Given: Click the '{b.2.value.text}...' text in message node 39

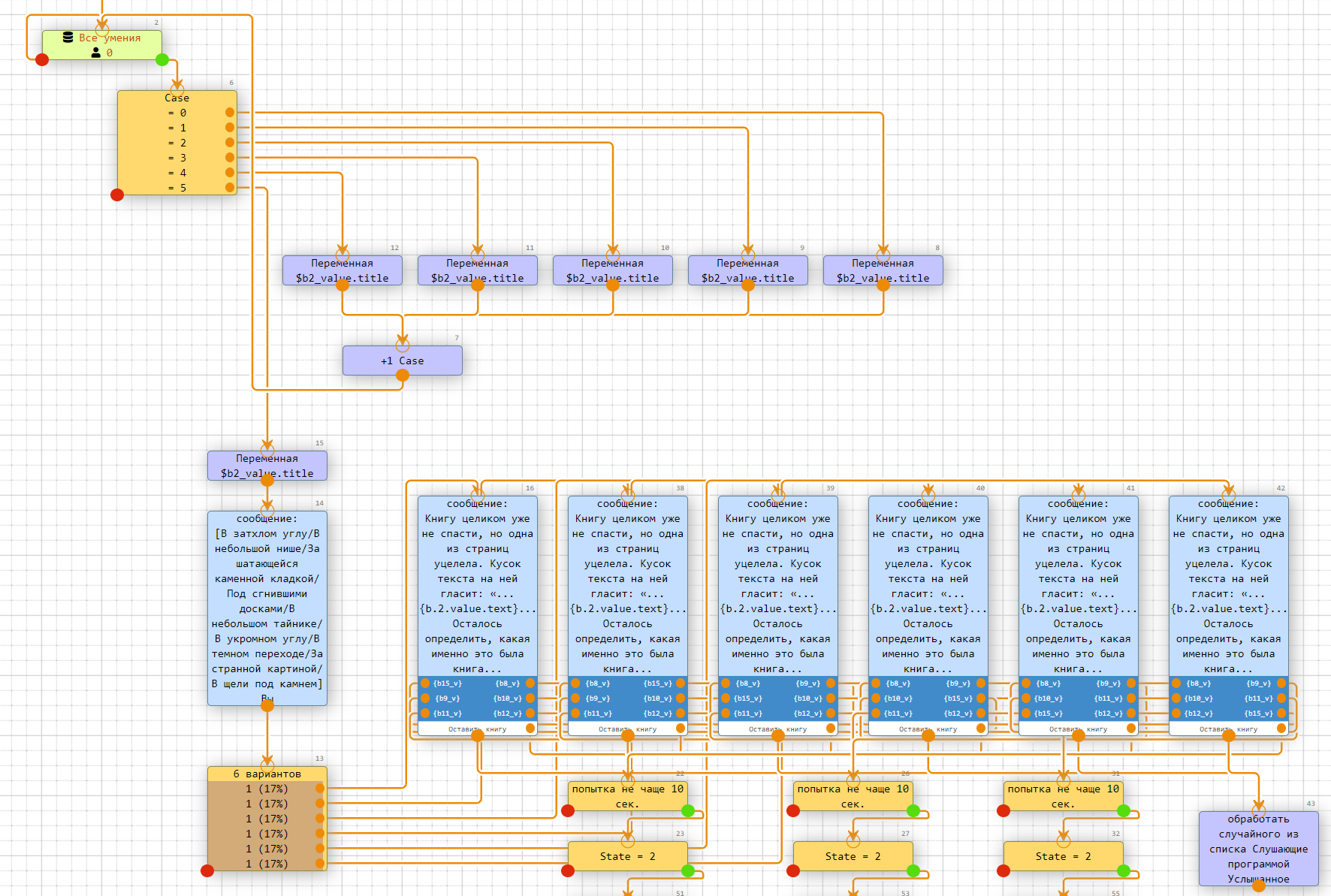Looking at the screenshot, I should click(778, 608).
